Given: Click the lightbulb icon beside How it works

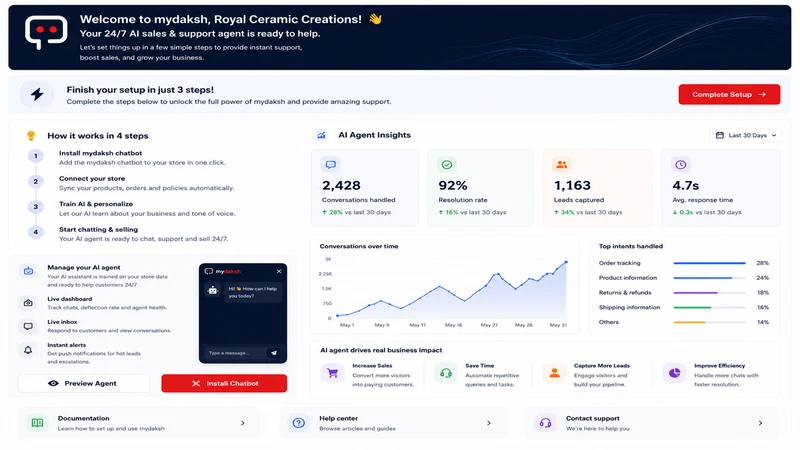Looking at the screenshot, I should pos(31,136).
